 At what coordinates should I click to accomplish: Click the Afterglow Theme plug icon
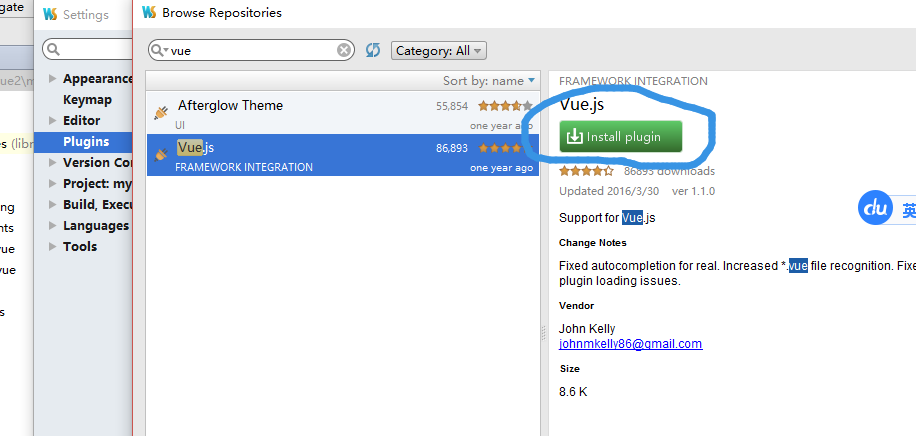point(161,113)
